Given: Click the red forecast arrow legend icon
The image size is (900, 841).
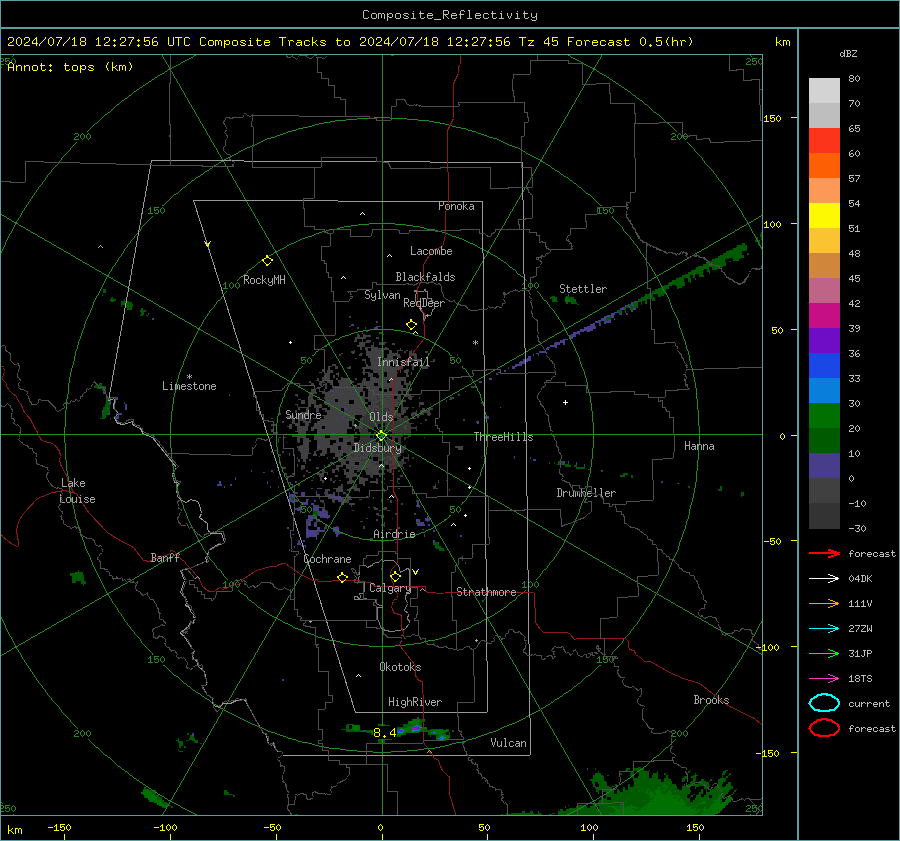Looking at the screenshot, I should [824, 553].
